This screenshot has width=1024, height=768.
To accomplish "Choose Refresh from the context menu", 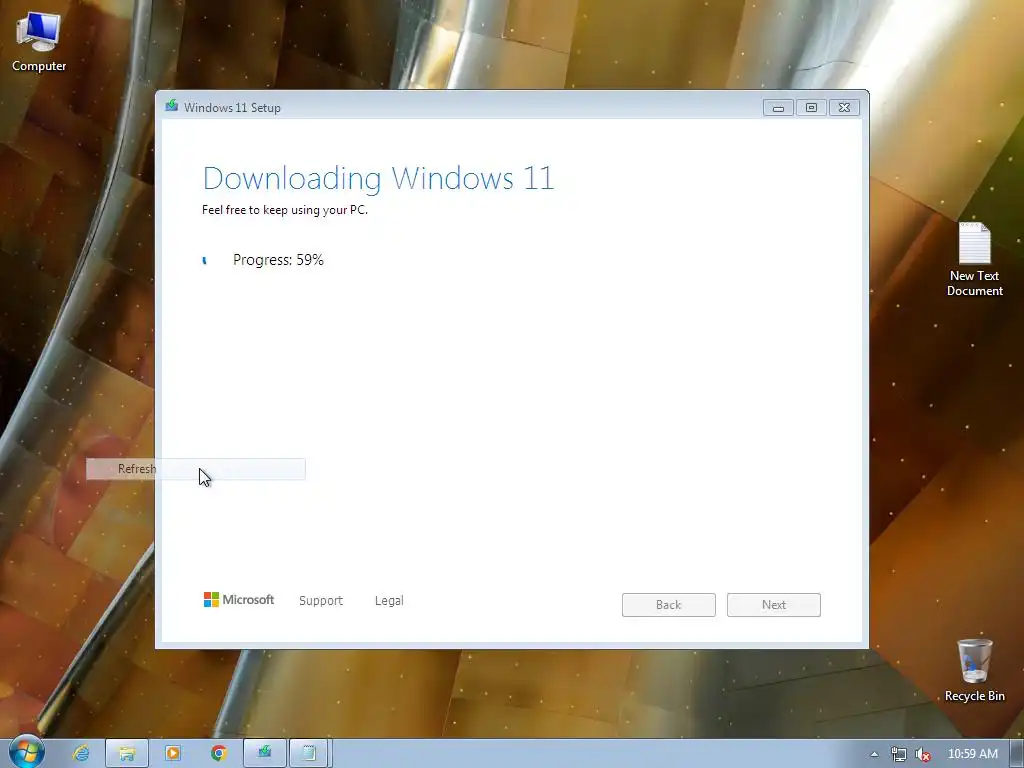I will point(196,469).
